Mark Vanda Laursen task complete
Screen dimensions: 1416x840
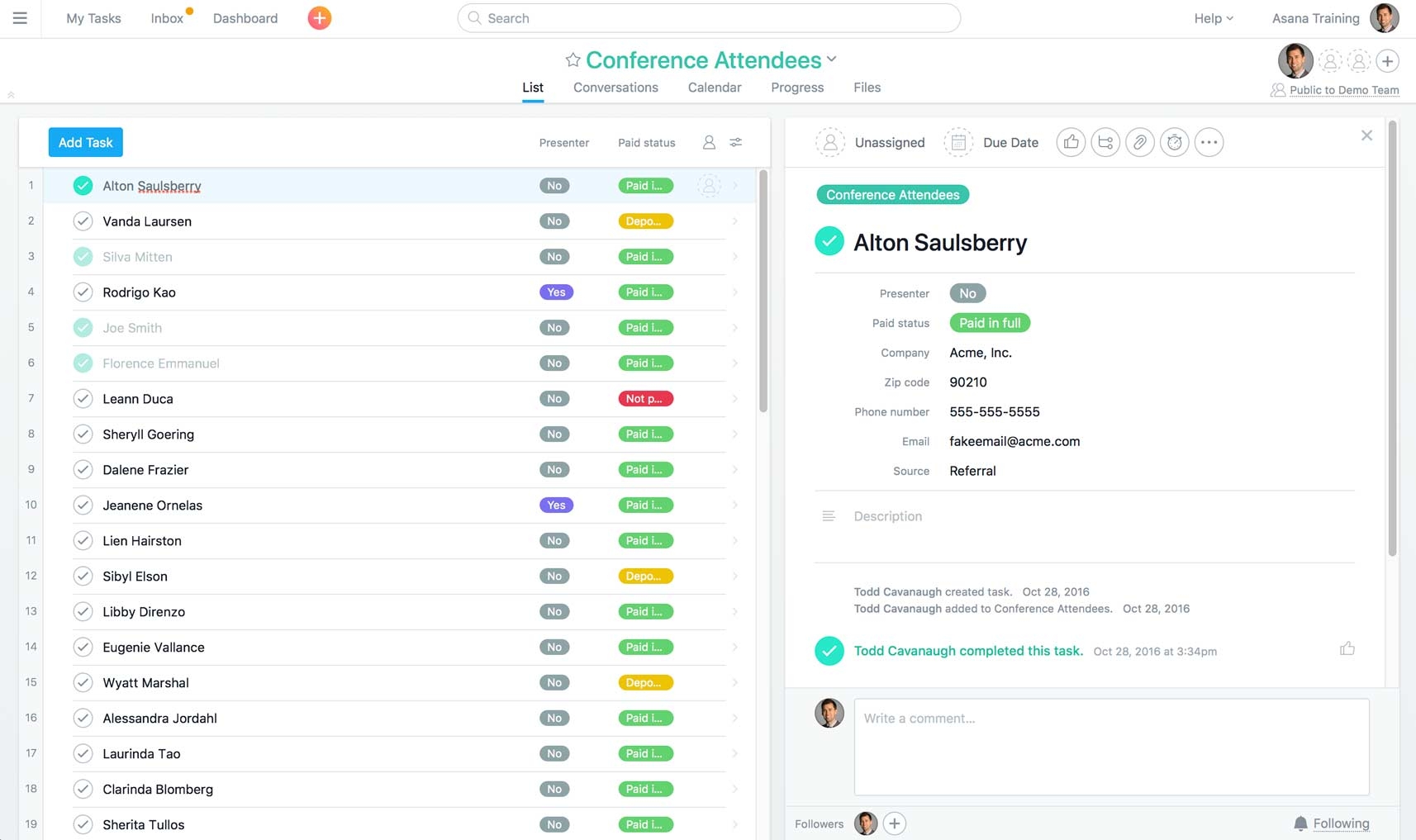83,221
